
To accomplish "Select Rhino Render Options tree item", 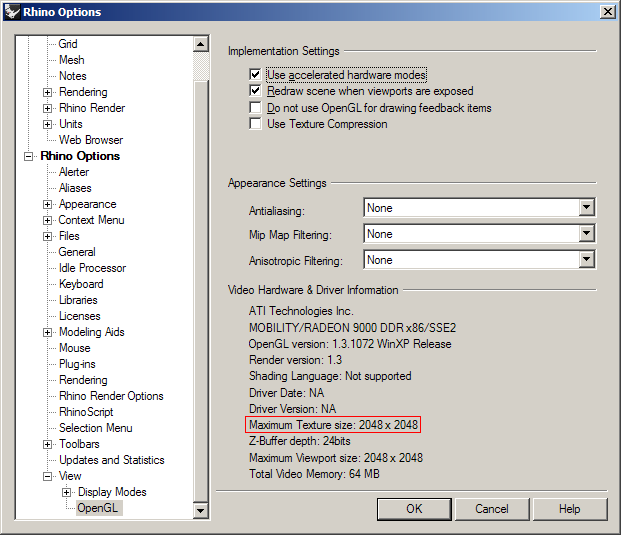I will [110, 396].
